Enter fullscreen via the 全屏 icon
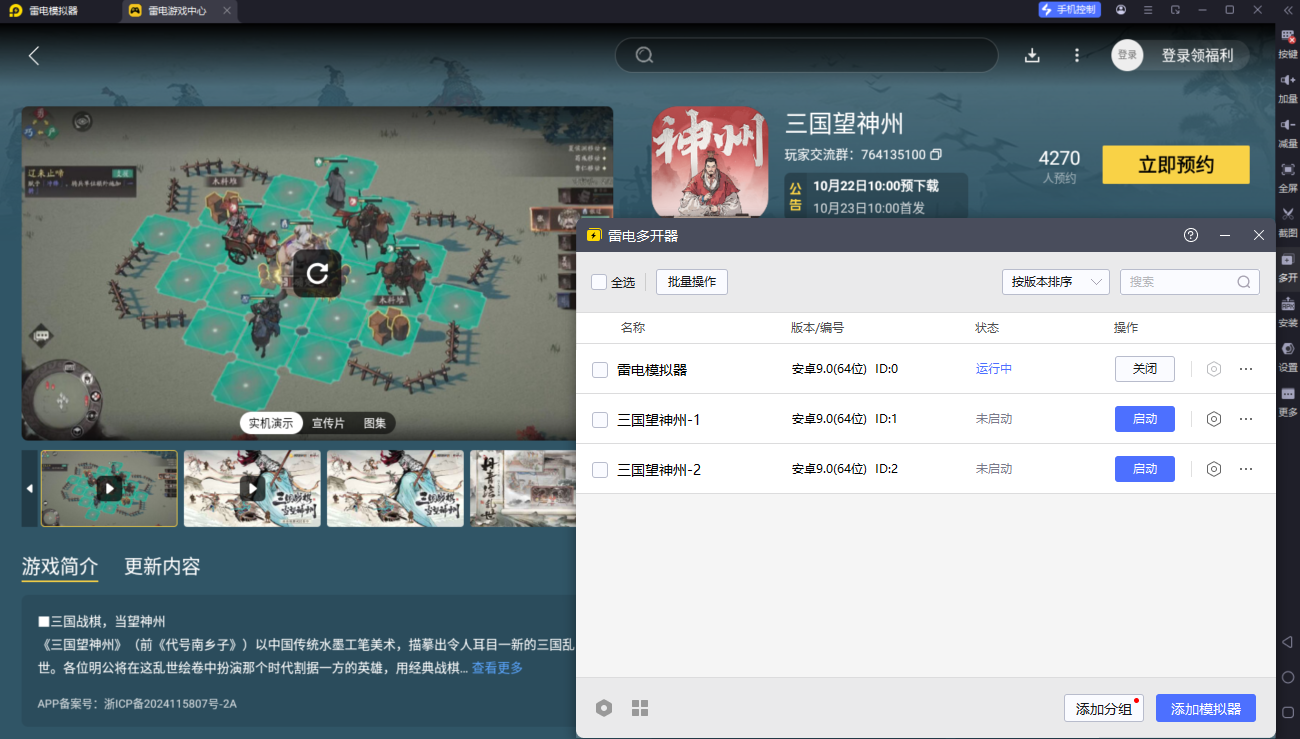Viewport: 1300px width, 739px height. click(x=1288, y=172)
